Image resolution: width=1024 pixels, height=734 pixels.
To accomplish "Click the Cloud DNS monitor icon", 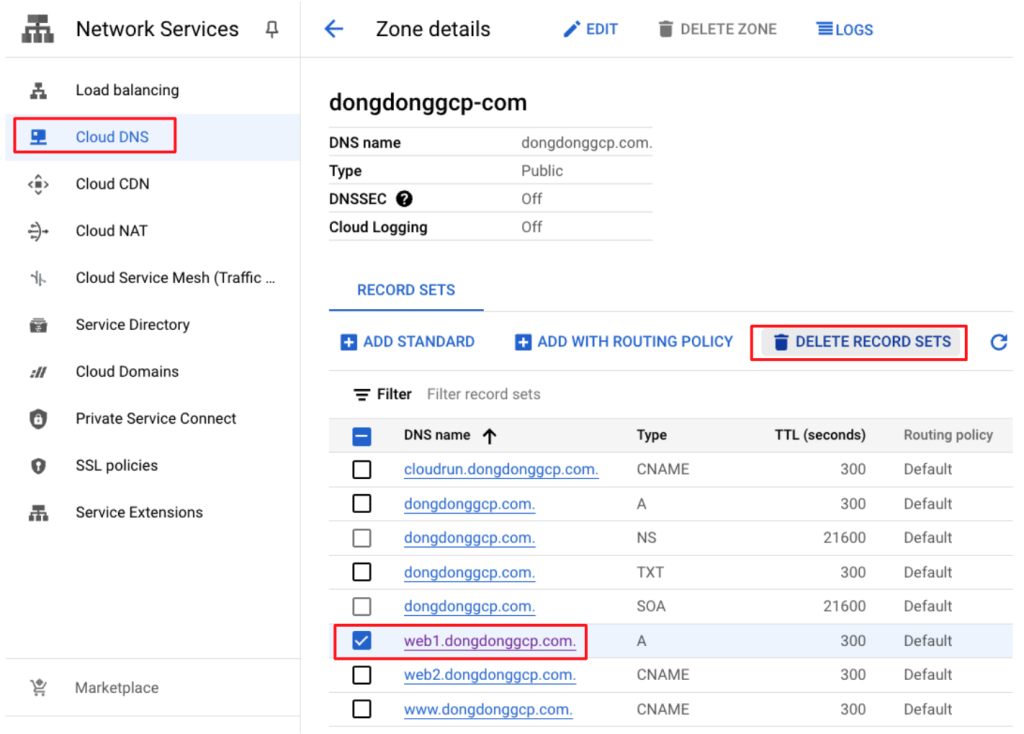I will [39, 137].
